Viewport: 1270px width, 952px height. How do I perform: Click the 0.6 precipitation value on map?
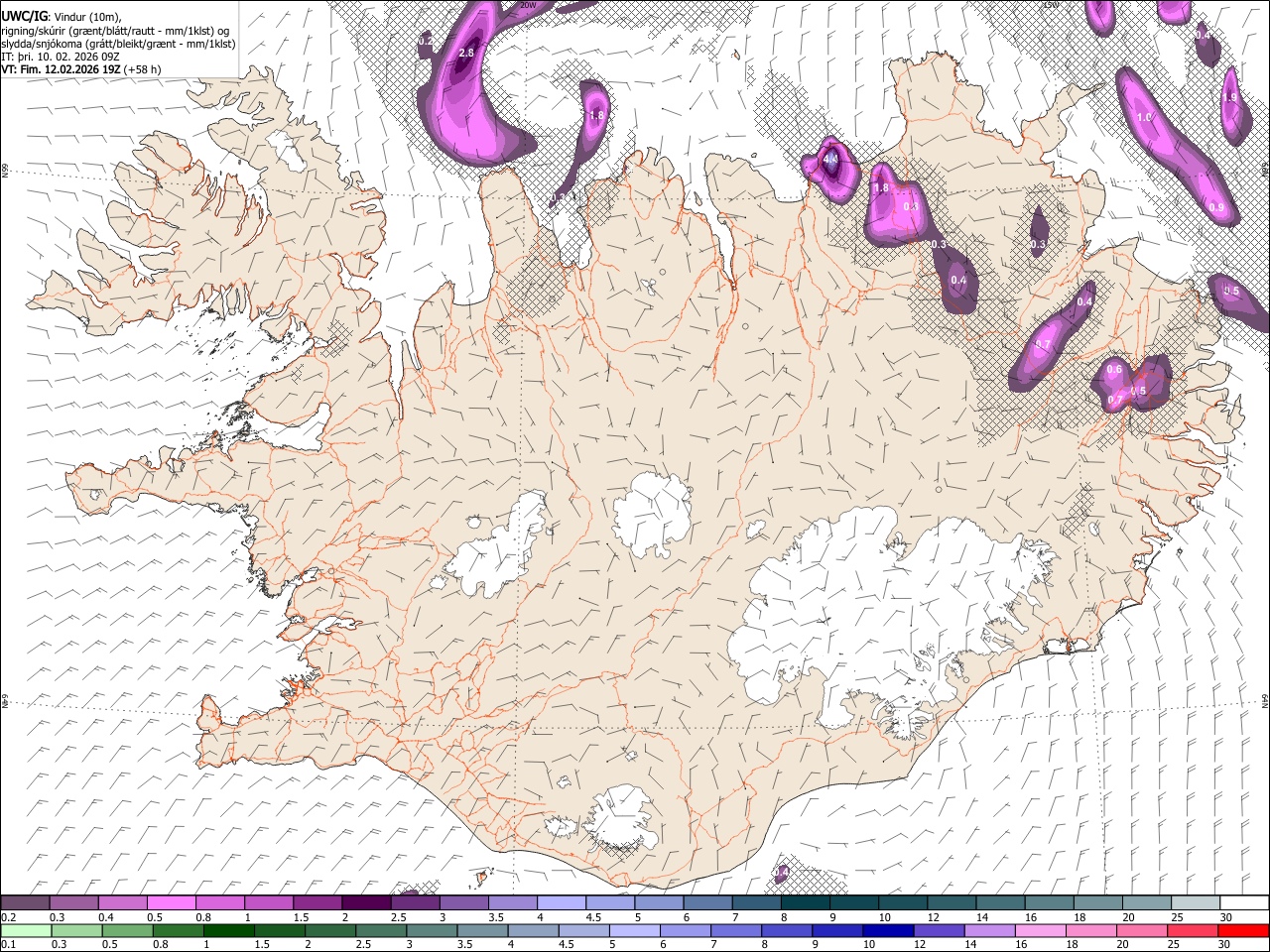pyautogui.click(x=1114, y=369)
